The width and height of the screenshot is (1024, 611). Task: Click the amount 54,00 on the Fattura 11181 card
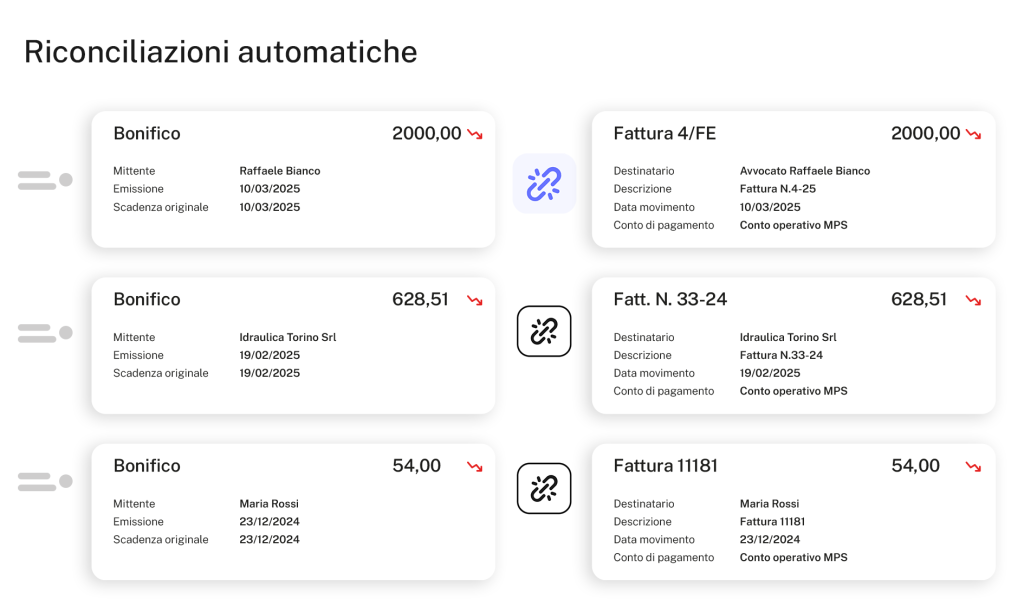915,466
